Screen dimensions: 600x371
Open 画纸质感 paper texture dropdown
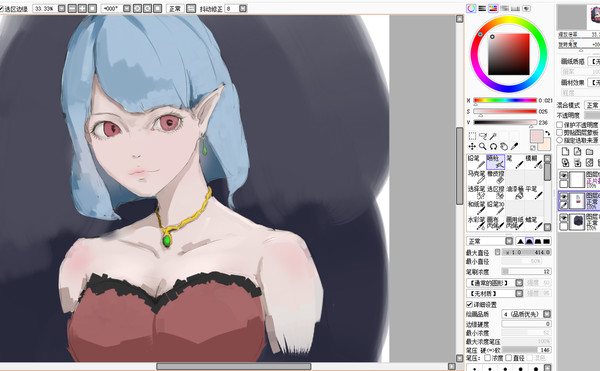[x=594, y=61]
